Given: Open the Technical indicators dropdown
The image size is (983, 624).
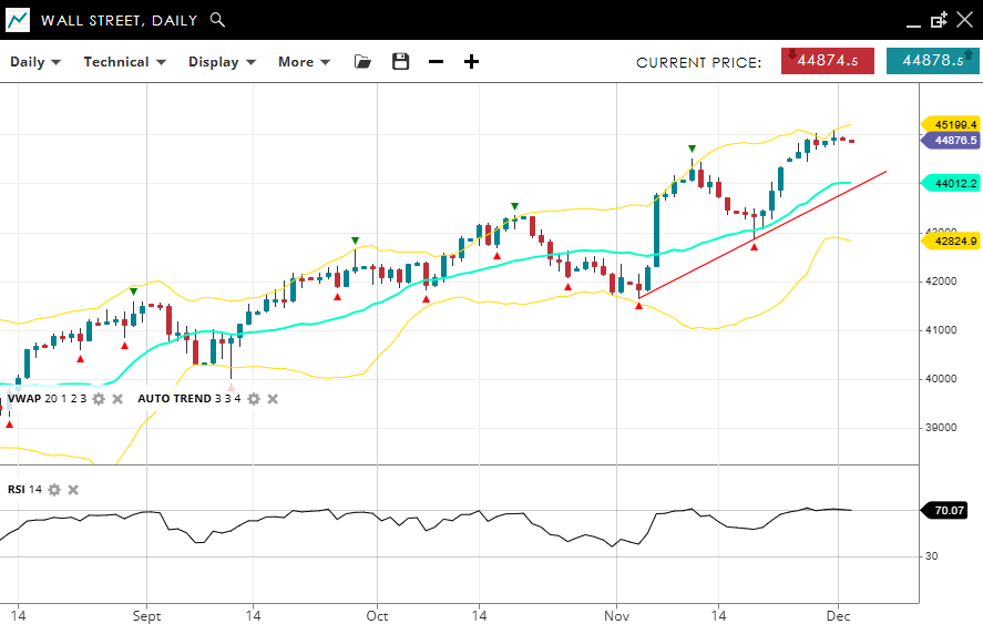Looking at the screenshot, I should pyautogui.click(x=124, y=62).
